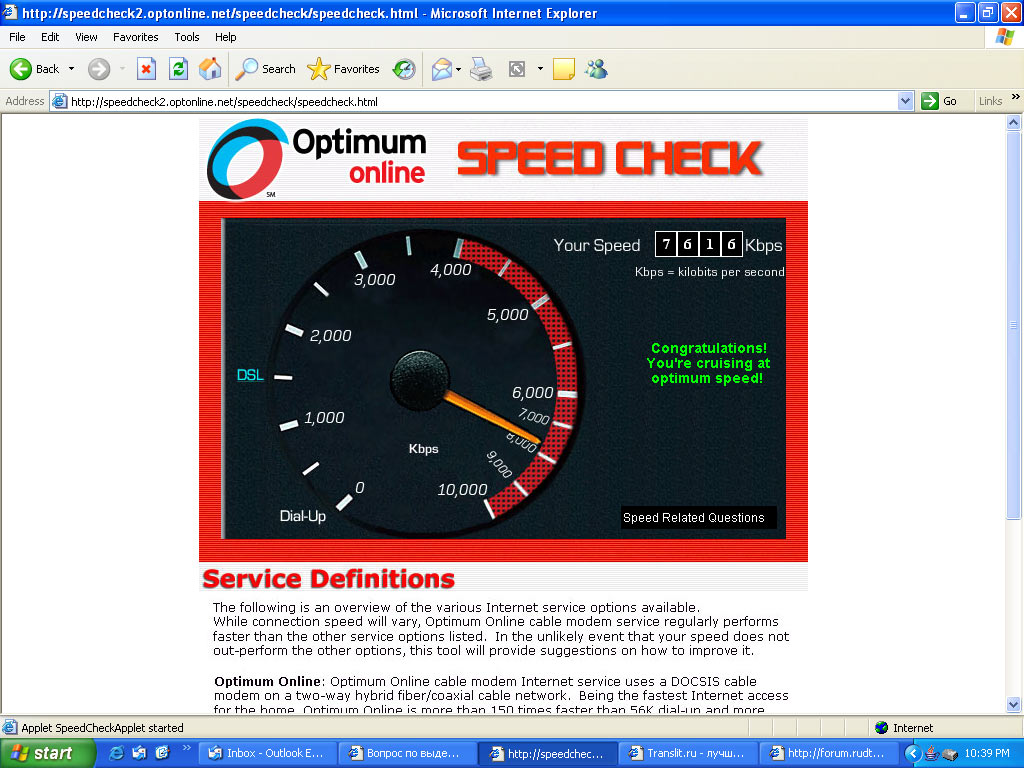Open the Edit menu
This screenshot has height=768, width=1024.
[50, 37]
